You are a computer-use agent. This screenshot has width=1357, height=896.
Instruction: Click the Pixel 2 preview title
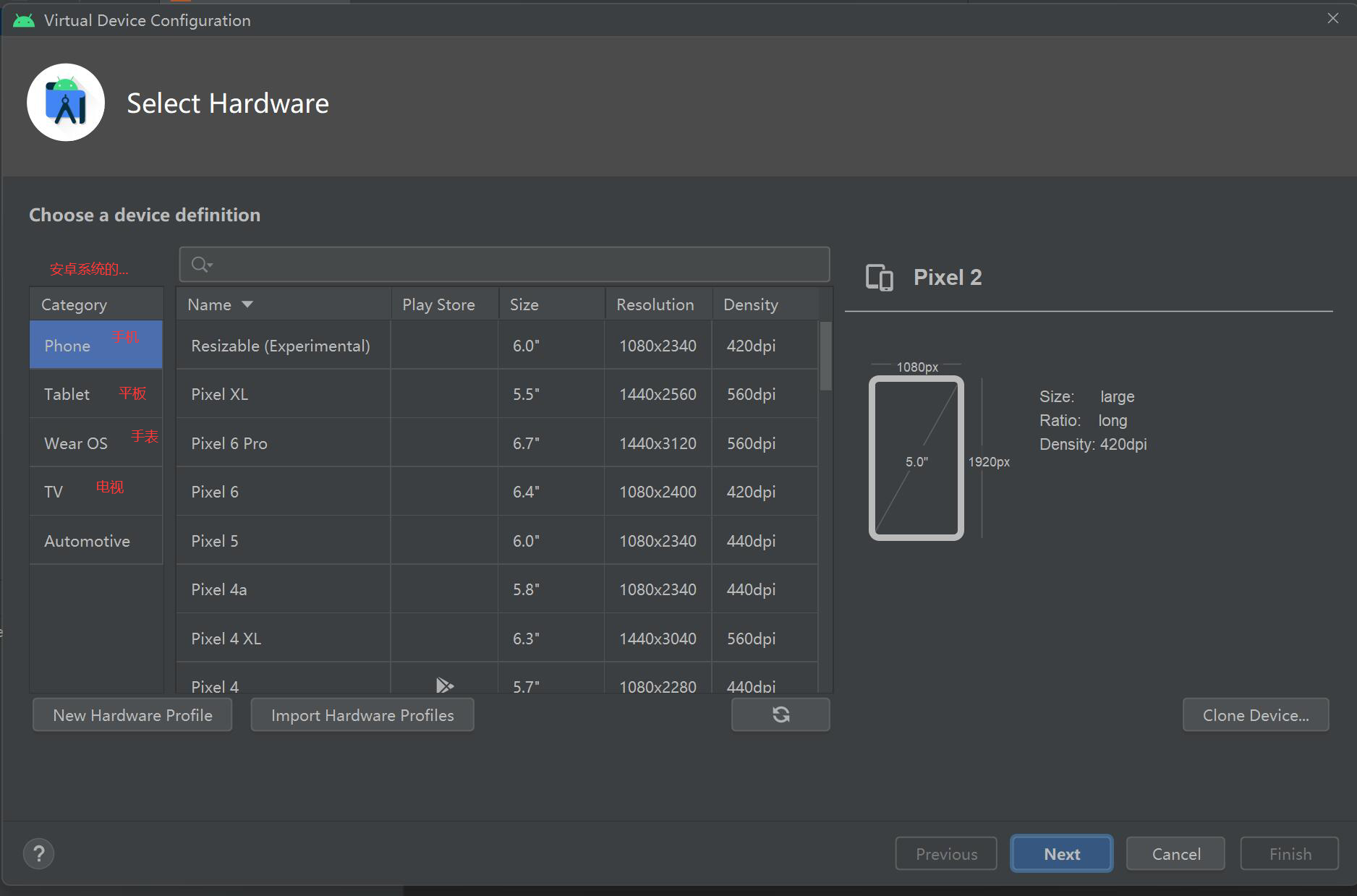[x=948, y=278]
